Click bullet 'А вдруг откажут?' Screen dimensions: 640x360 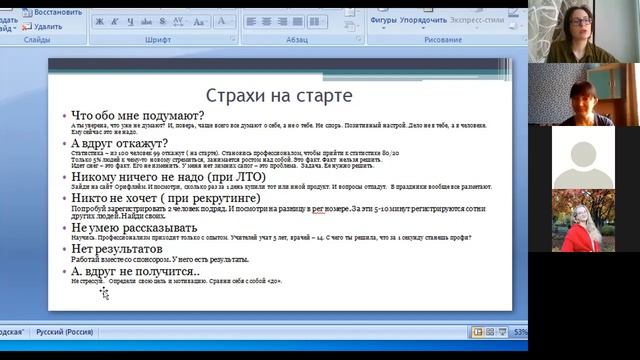click(x=120, y=143)
